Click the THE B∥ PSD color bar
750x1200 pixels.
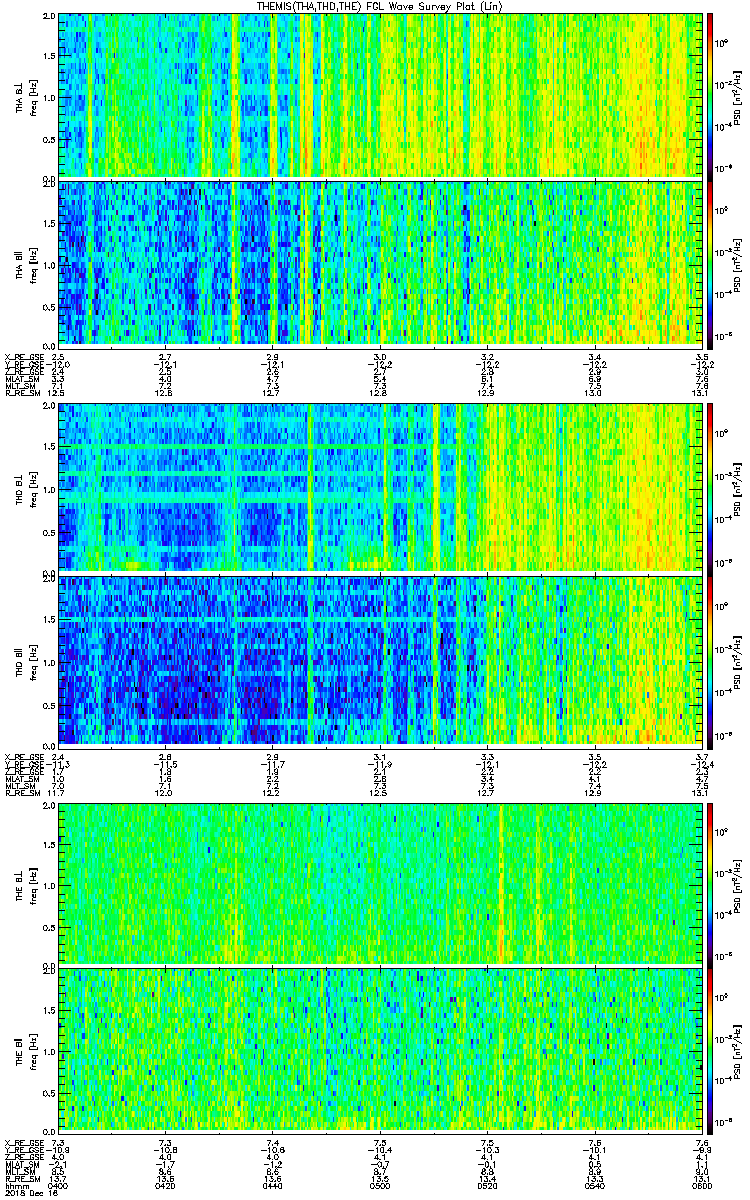710,1052
